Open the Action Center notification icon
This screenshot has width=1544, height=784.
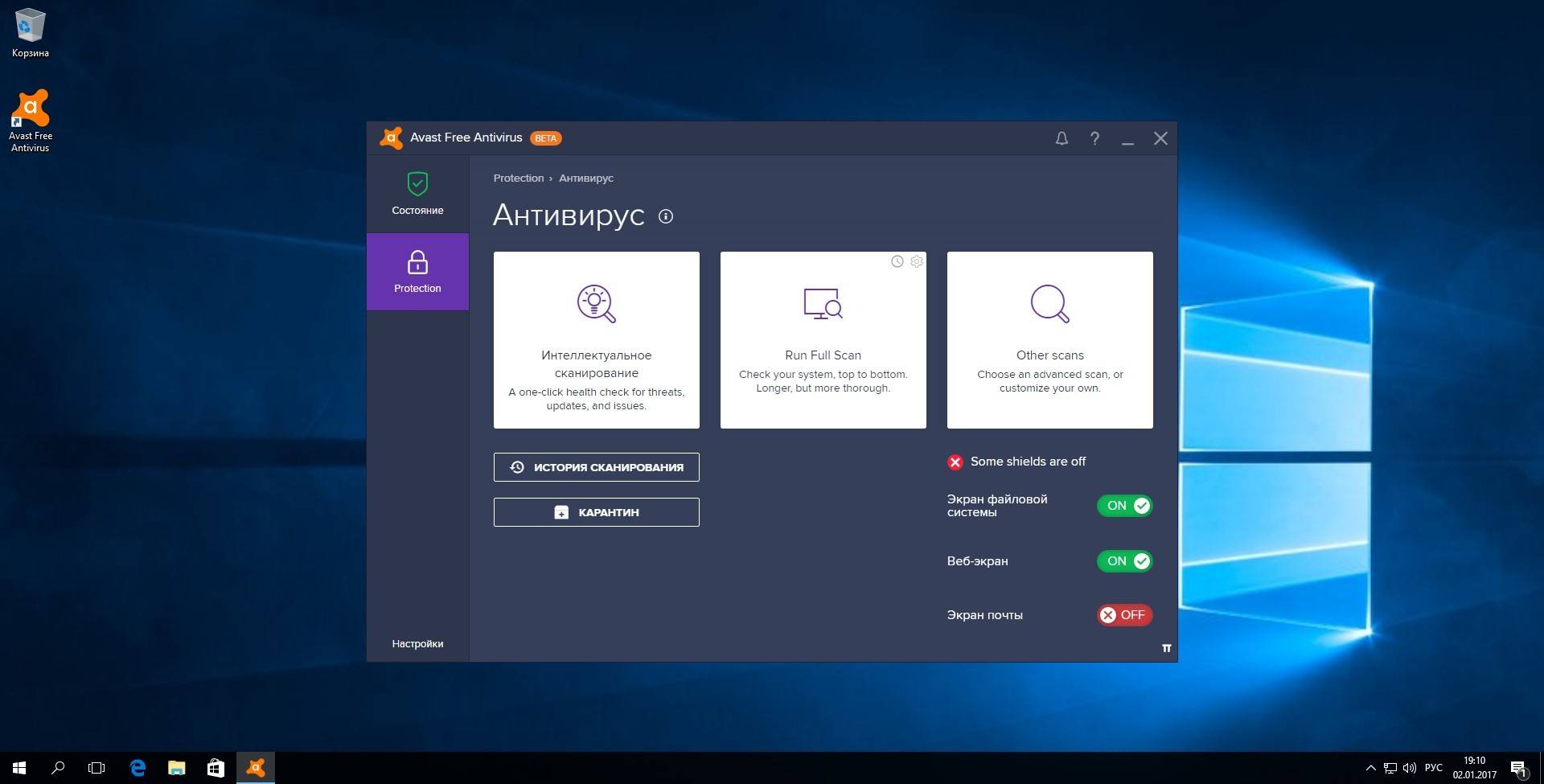1518,769
